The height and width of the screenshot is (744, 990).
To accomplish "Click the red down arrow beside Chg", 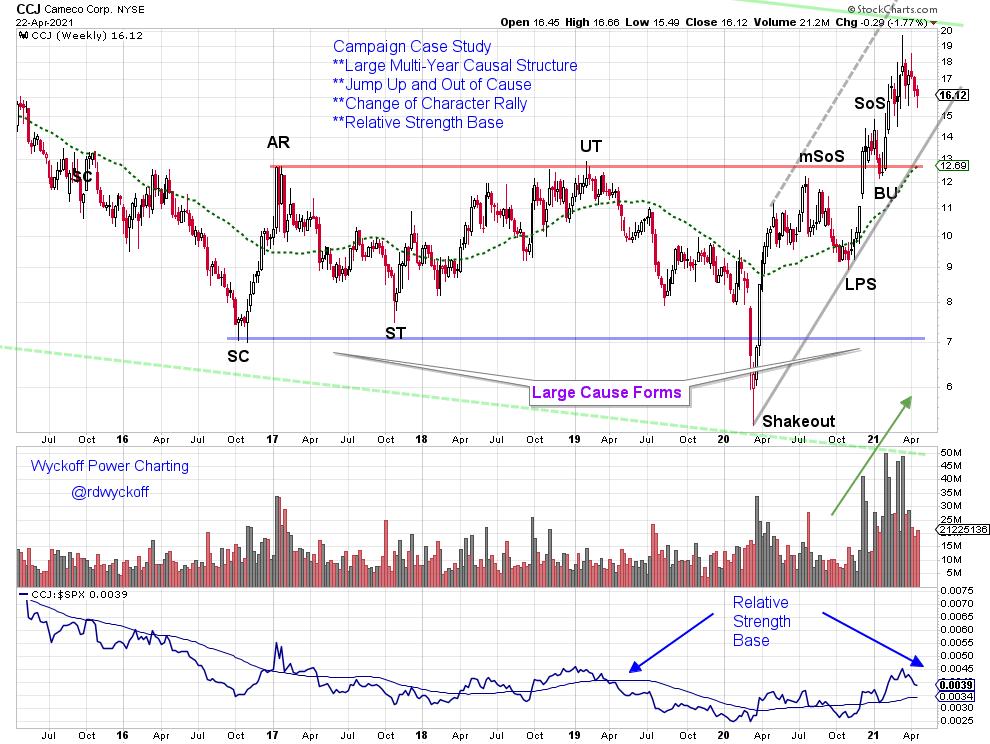I will [933, 21].
